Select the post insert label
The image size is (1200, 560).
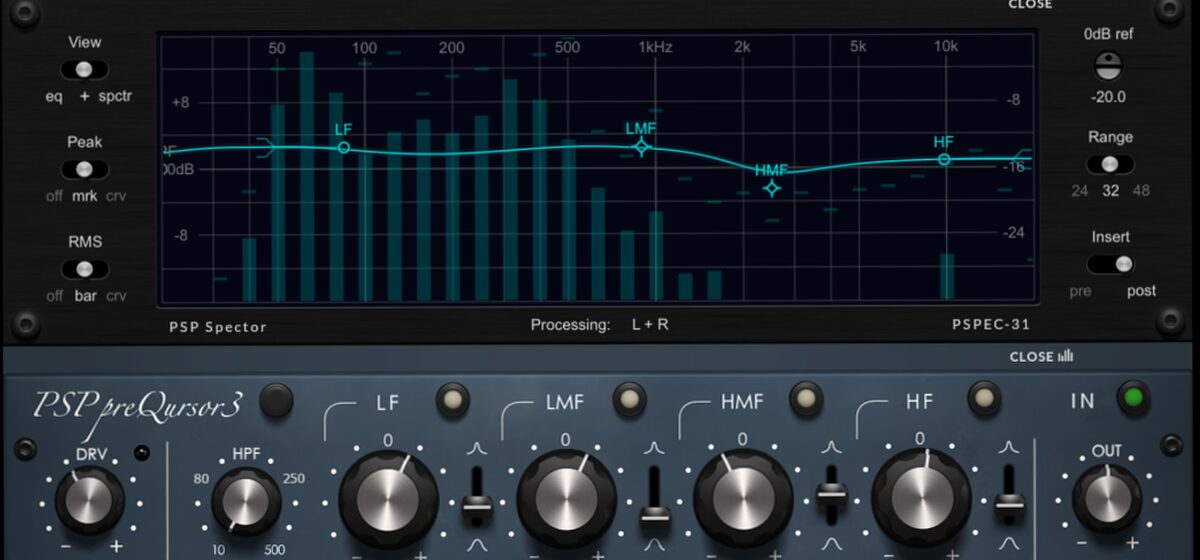click(x=1141, y=291)
